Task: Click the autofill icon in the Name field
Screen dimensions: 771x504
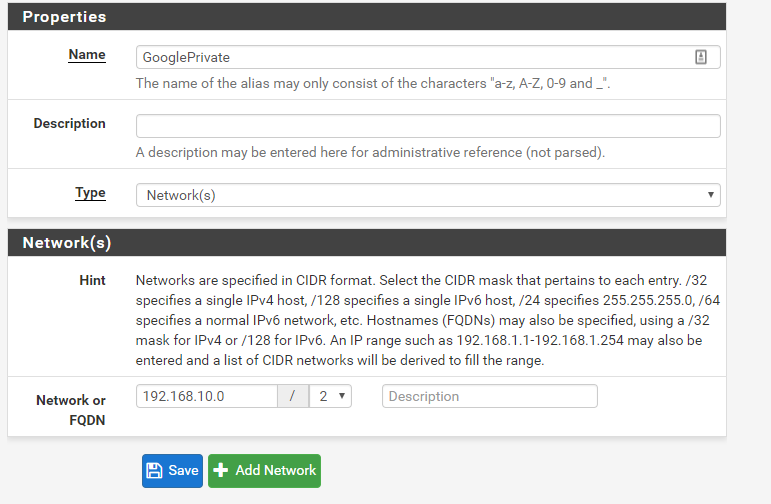Action: 701,57
